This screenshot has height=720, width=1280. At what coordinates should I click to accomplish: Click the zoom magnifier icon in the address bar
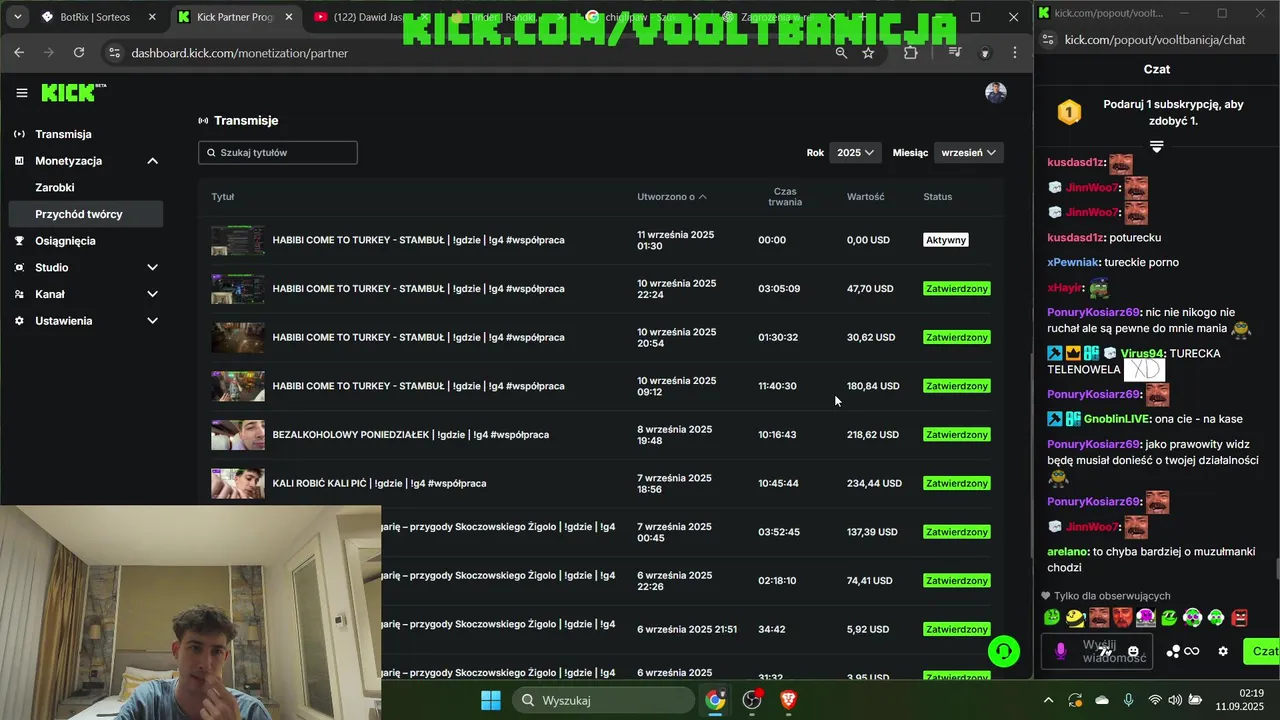pyautogui.click(x=841, y=53)
